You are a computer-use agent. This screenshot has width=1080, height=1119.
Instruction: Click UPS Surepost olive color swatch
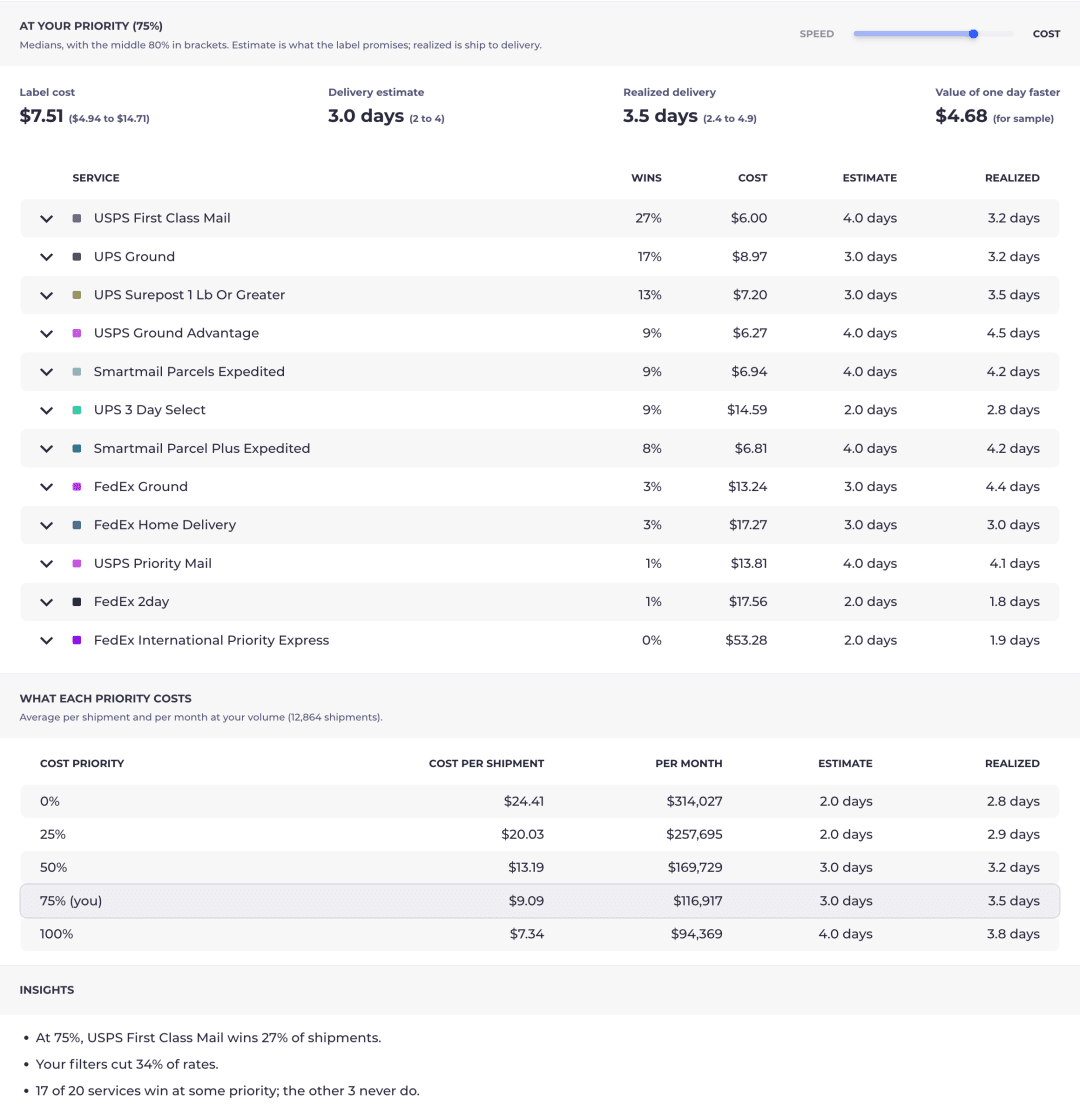(77, 295)
